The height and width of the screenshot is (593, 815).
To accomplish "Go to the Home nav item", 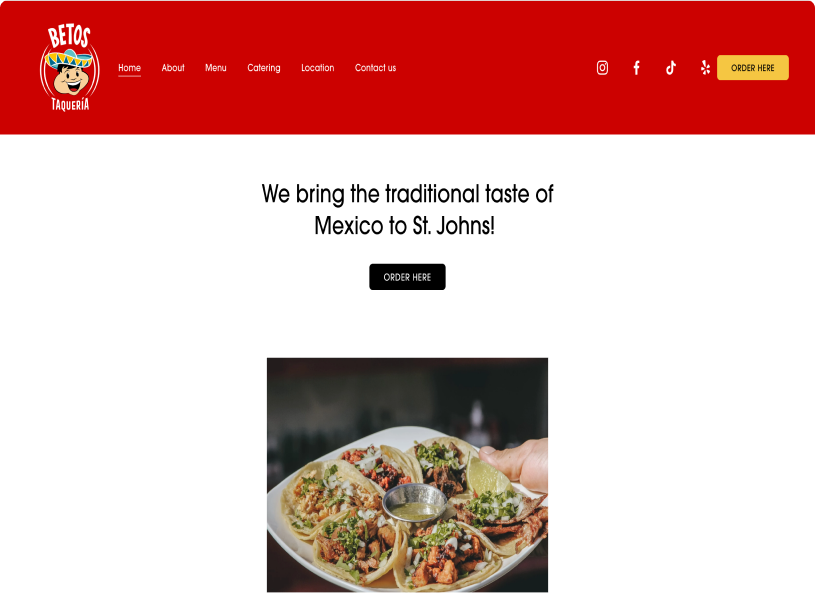I will pyautogui.click(x=129, y=68).
